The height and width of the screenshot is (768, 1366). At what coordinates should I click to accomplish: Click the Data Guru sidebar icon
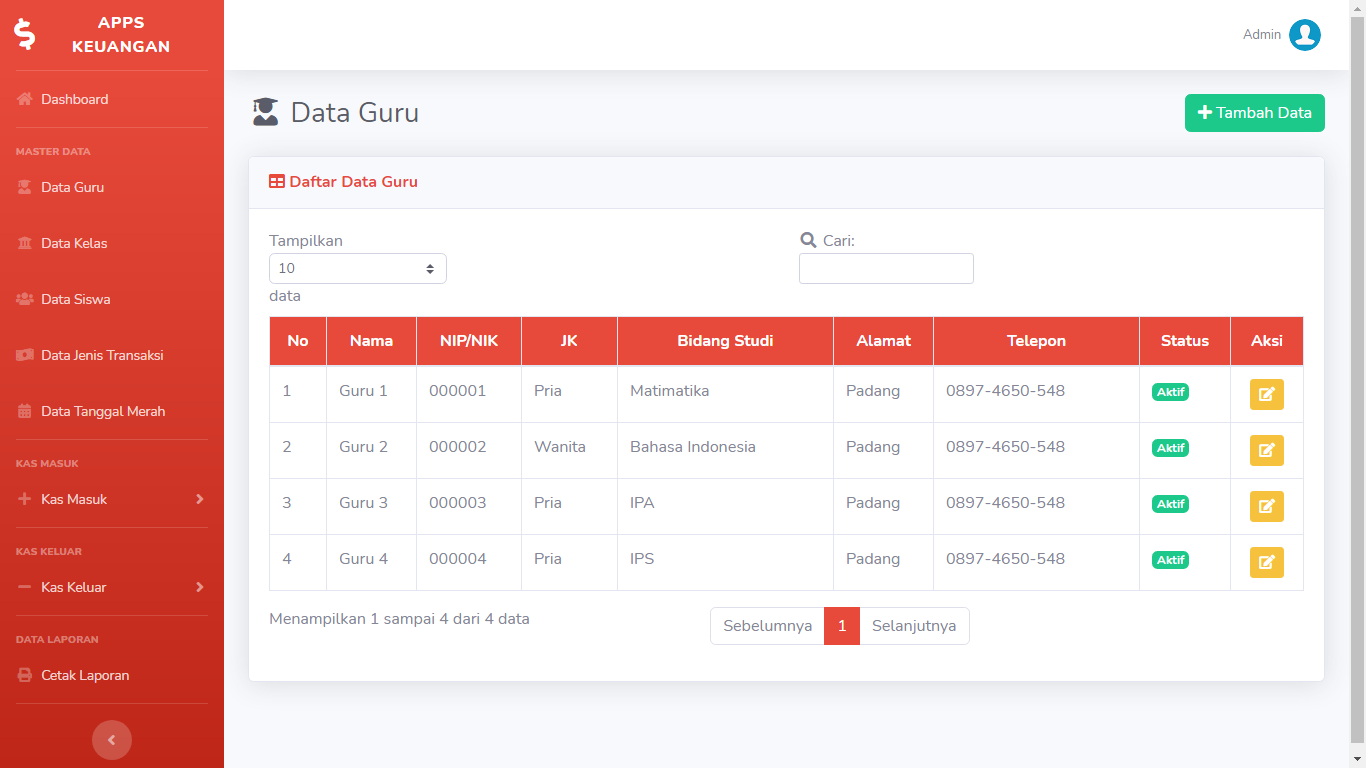[25, 187]
